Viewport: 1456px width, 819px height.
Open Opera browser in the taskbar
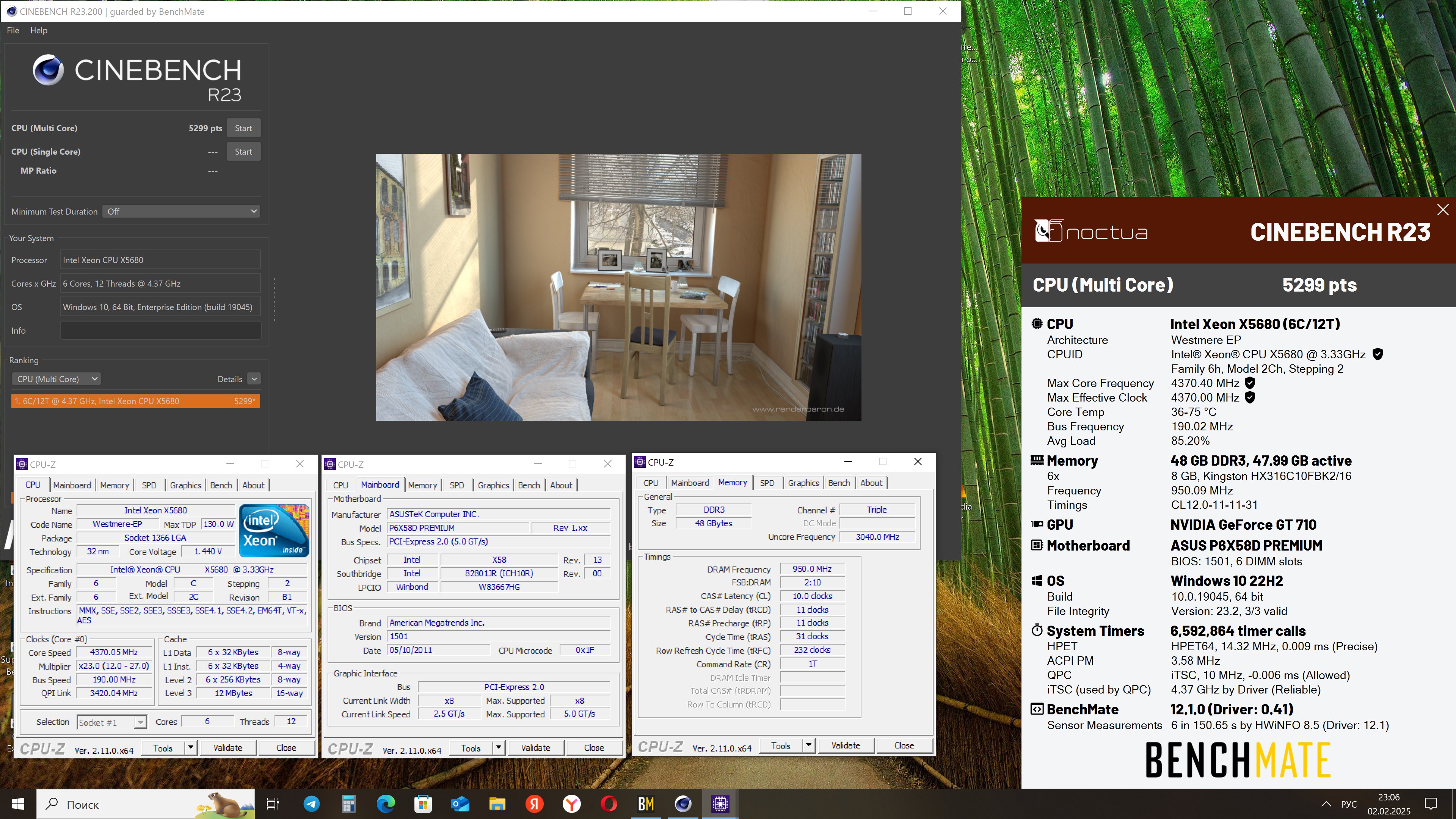point(609,804)
